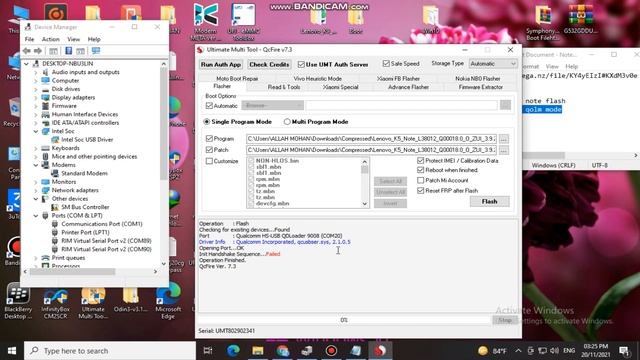This screenshot has width=640, height=360.
Task: Switch to the Xiaomi FB Flasher tab
Action: (x=398, y=78)
